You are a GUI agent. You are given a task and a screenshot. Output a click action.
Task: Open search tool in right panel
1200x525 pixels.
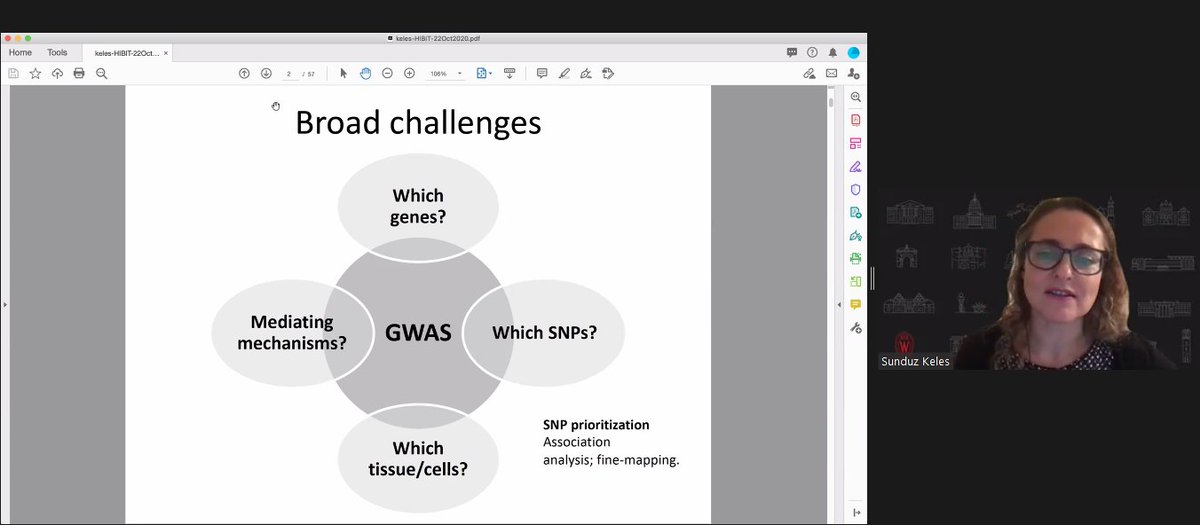(855, 97)
